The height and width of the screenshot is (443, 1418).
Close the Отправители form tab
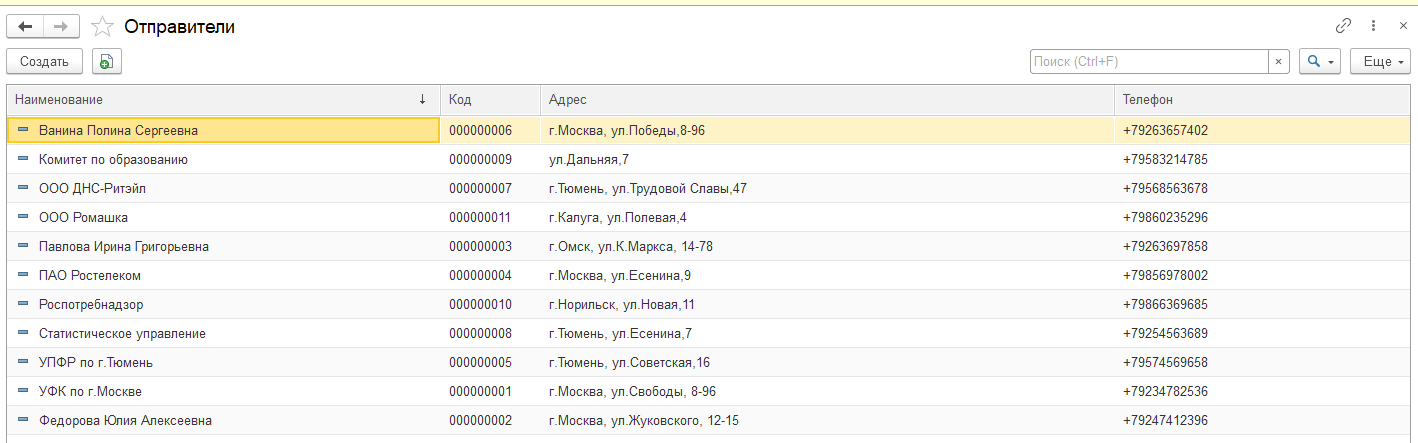tap(1402, 26)
